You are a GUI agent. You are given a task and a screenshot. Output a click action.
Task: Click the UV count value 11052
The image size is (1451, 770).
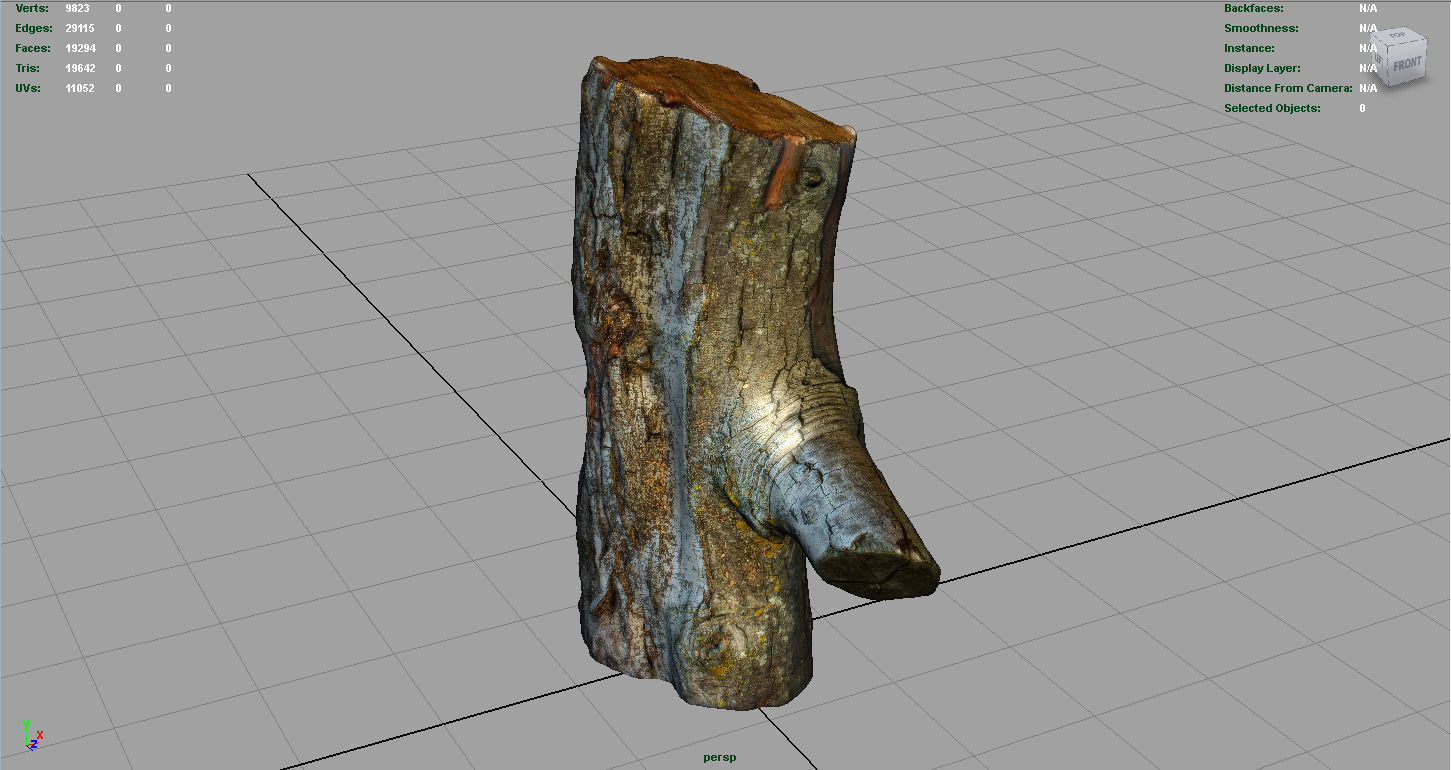[80, 88]
